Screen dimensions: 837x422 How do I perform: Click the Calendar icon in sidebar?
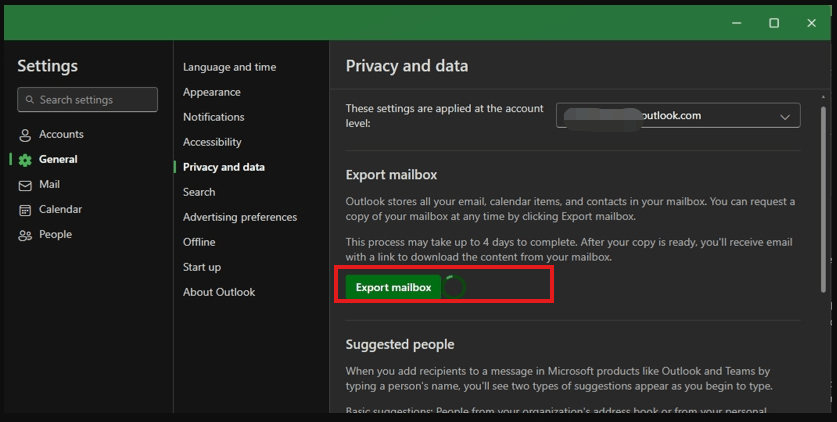pyautogui.click(x=25, y=210)
